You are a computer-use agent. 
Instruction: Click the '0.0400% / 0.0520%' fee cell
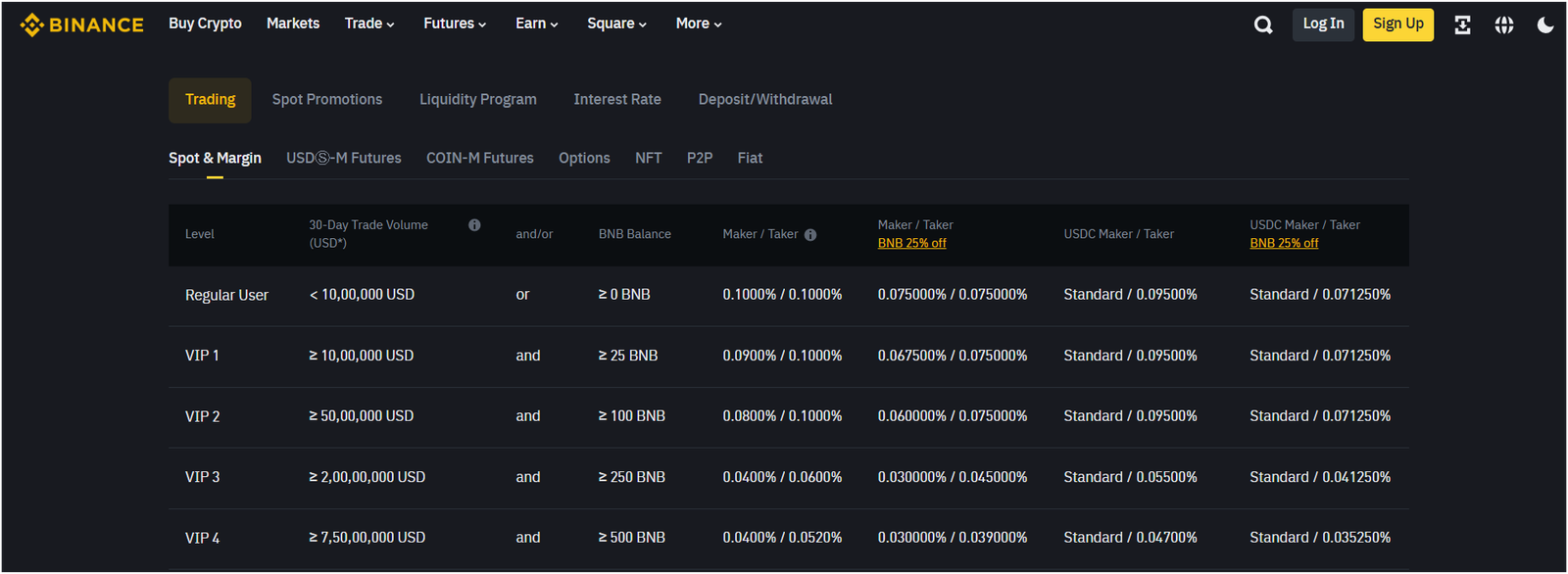[782, 538]
